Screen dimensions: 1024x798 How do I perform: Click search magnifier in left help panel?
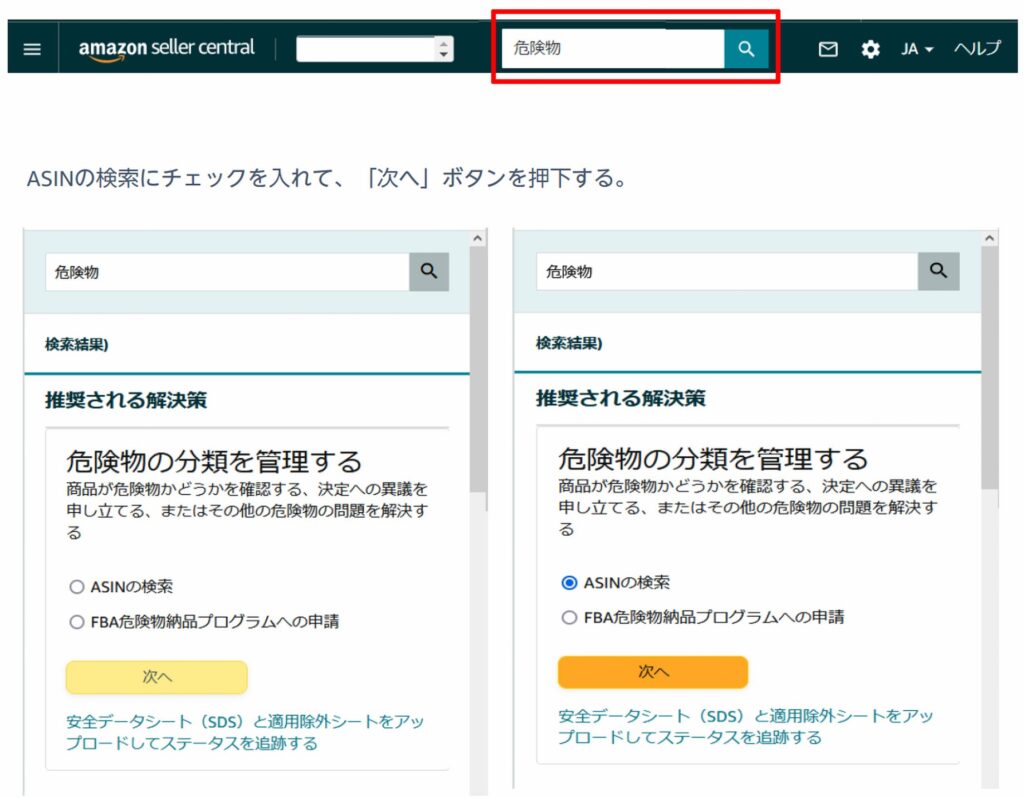click(x=429, y=271)
